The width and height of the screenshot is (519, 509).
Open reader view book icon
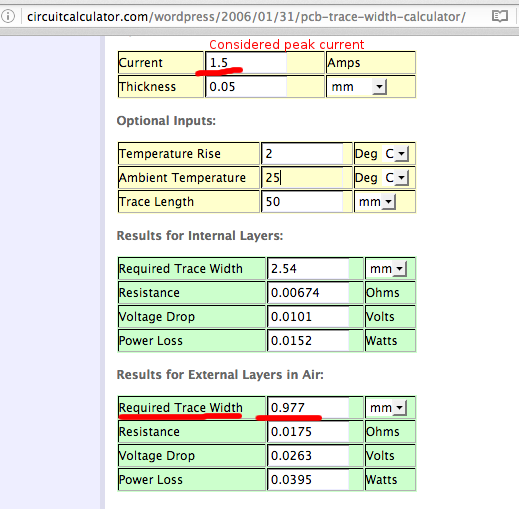pyautogui.click(x=500, y=16)
